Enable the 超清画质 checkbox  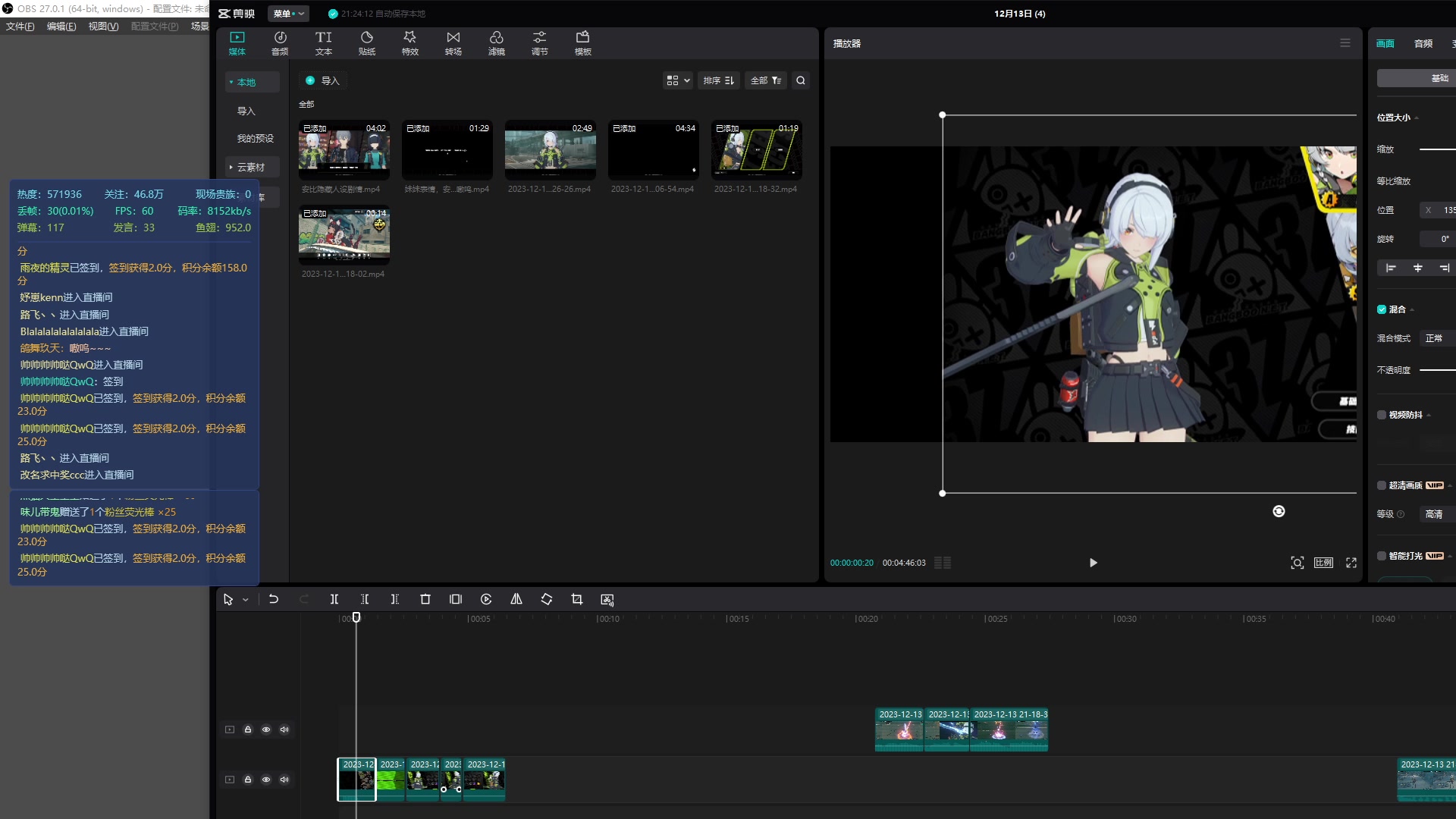[1382, 485]
